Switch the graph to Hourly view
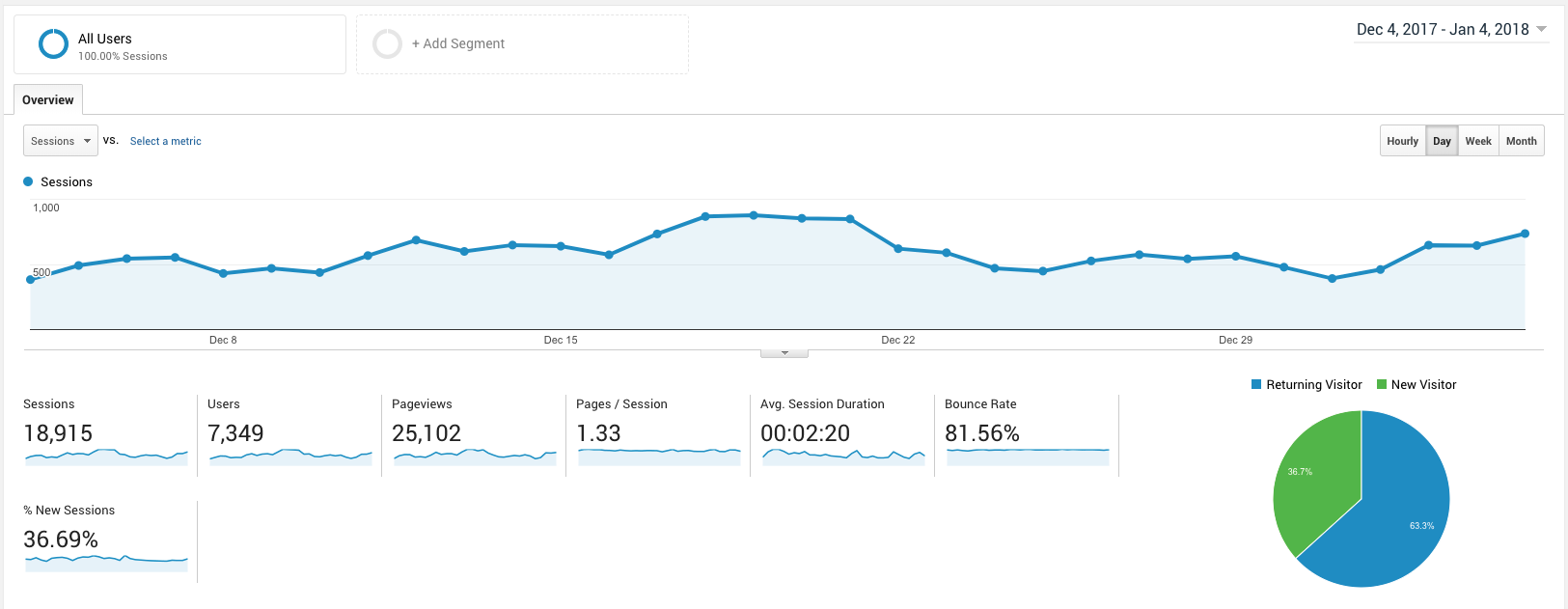The image size is (1568, 609). [1402, 141]
